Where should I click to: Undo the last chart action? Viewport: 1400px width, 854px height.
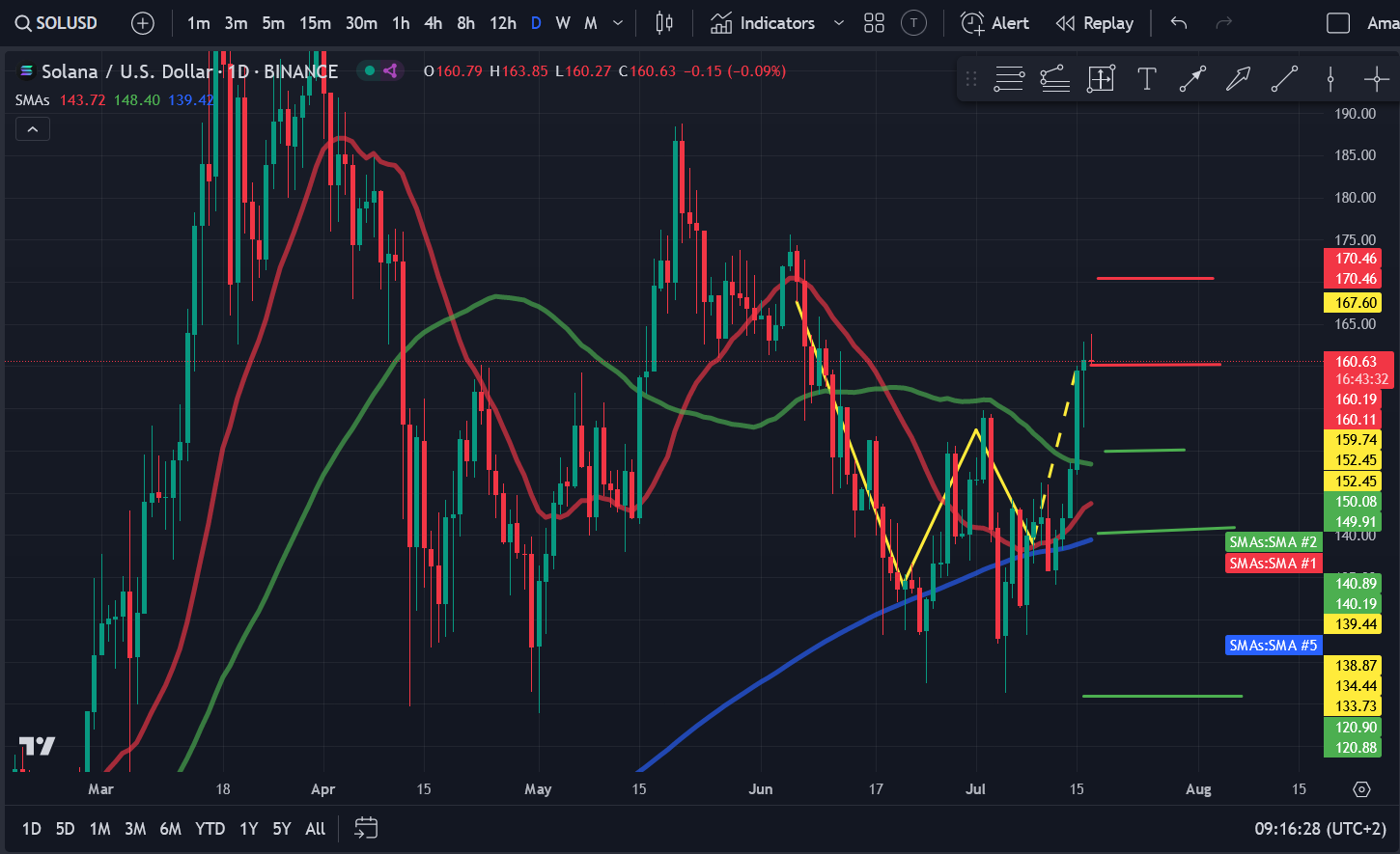coord(1179,23)
